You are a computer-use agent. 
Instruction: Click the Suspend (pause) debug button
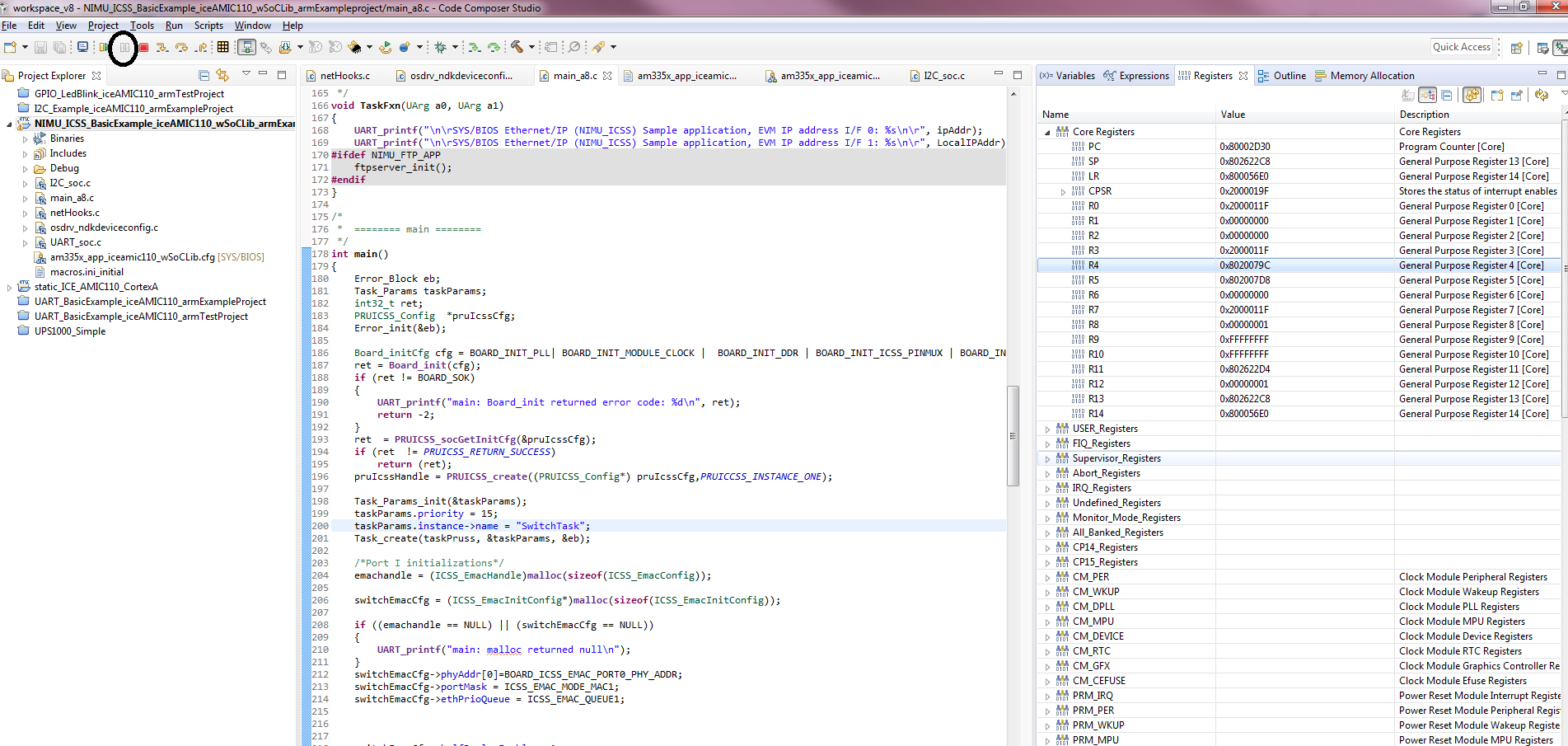tap(124, 48)
